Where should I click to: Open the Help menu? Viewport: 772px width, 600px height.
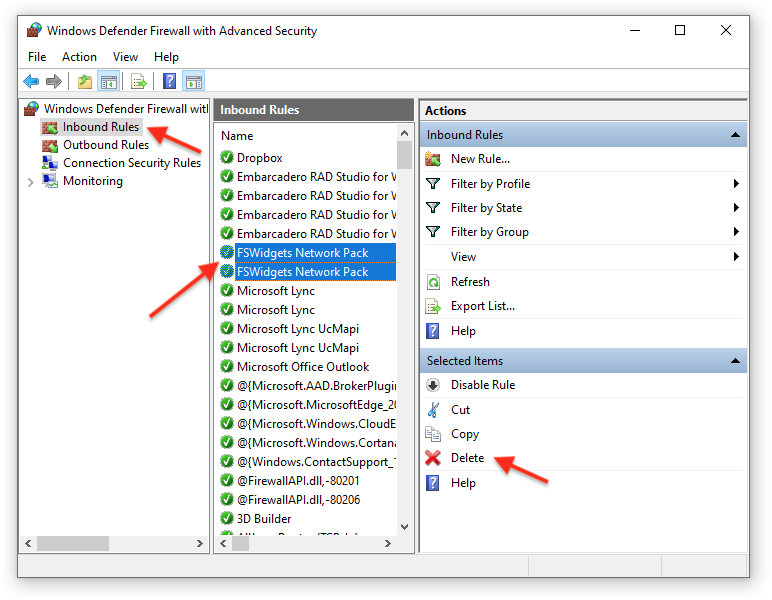pos(166,57)
